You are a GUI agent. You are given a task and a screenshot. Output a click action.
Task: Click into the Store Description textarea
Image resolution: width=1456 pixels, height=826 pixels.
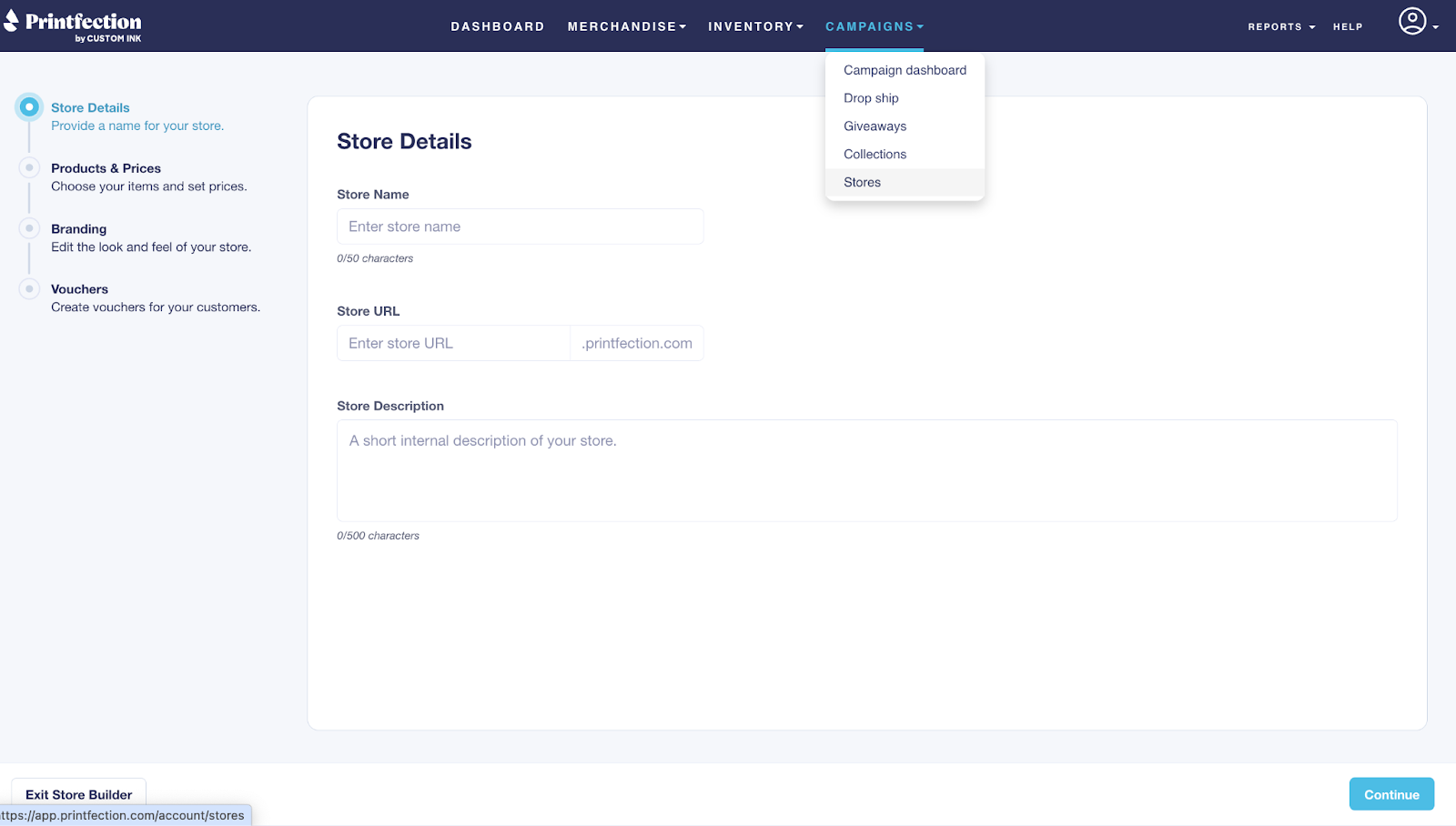[x=866, y=470]
